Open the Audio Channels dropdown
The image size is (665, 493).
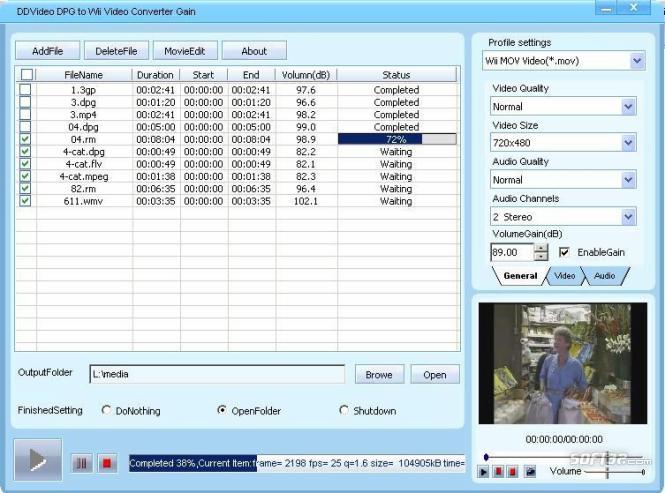pyautogui.click(x=628, y=217)
